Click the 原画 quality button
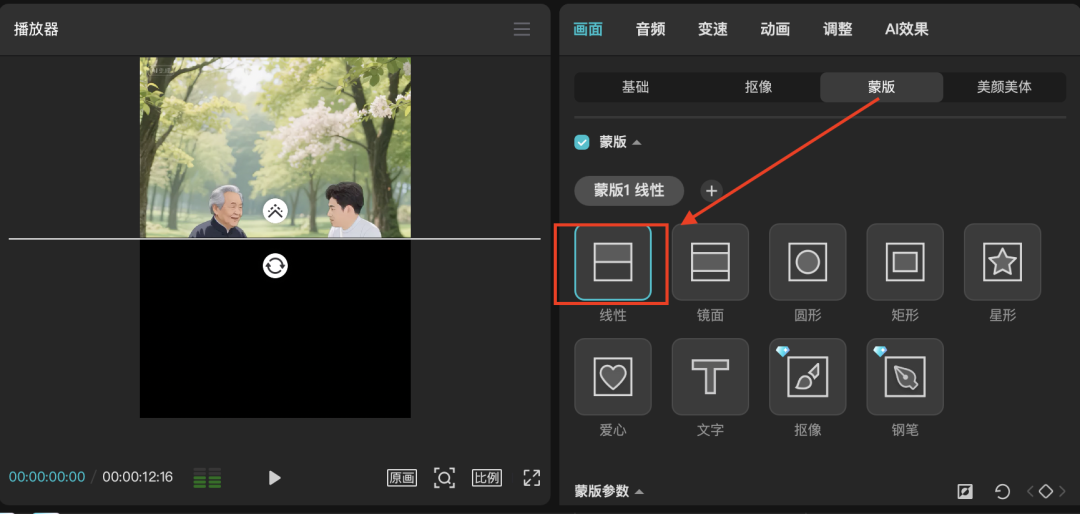The width and height of the screenshot is (1080, 514). click(402, 477)
